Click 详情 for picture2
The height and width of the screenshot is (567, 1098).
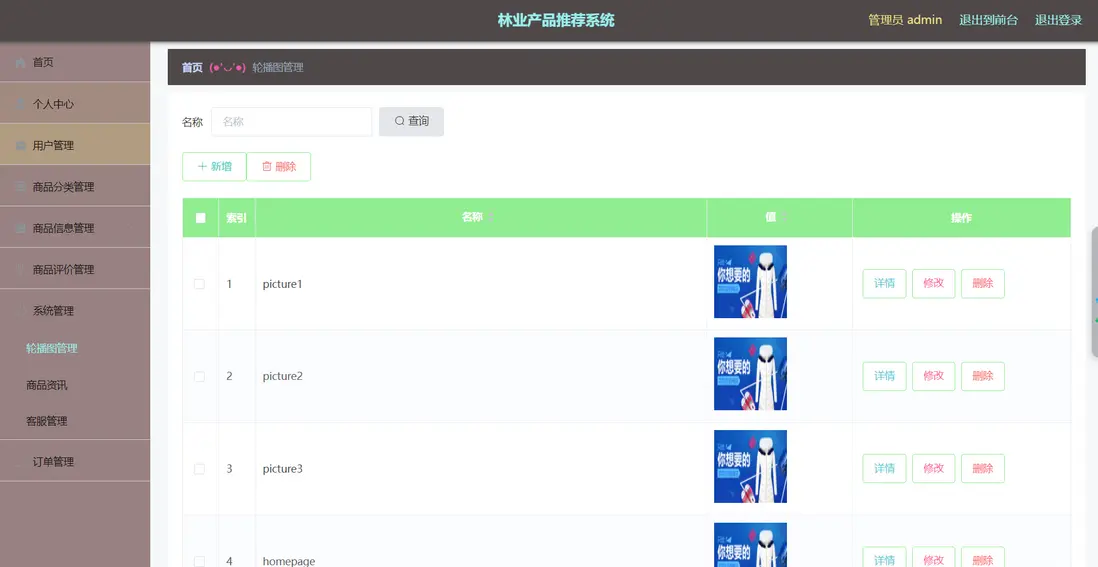tap(884, 376)
